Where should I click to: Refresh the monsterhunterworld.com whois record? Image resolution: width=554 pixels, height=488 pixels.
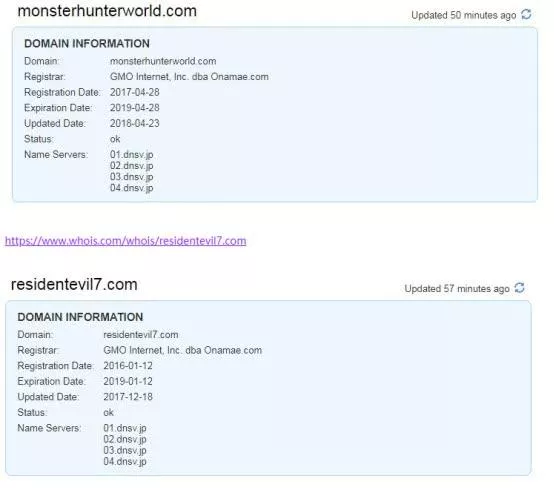(x=526, y=14)
